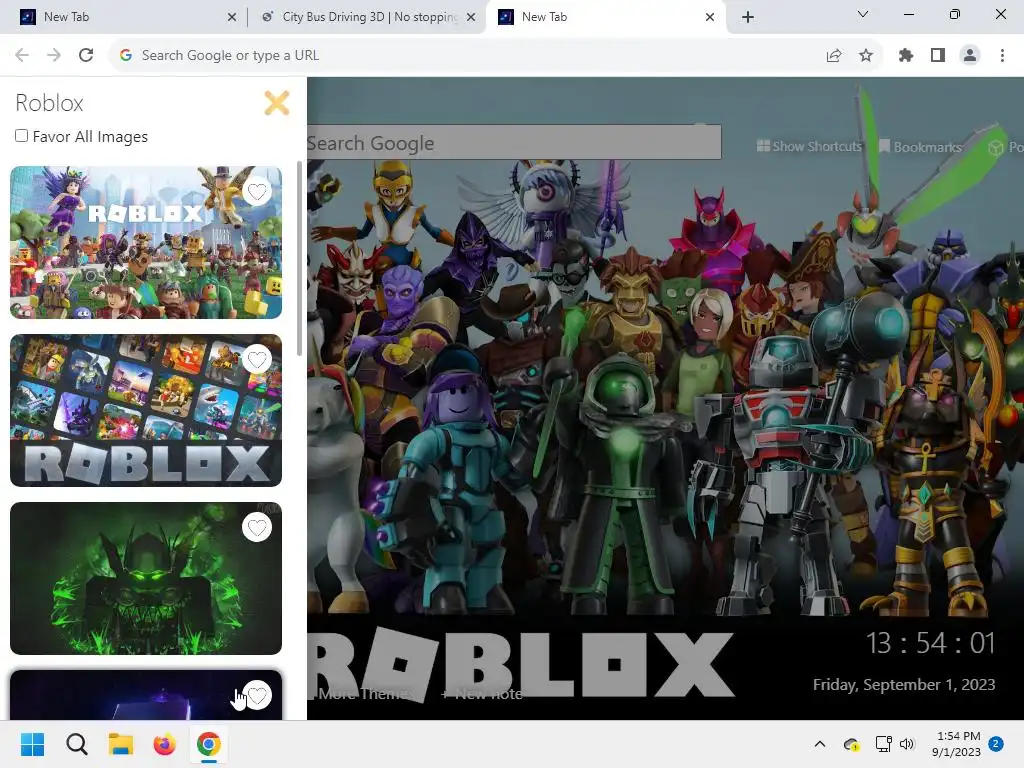Open a new browser tab
The height and width of the screenshot is (768, 1024).
click(748, 17)
